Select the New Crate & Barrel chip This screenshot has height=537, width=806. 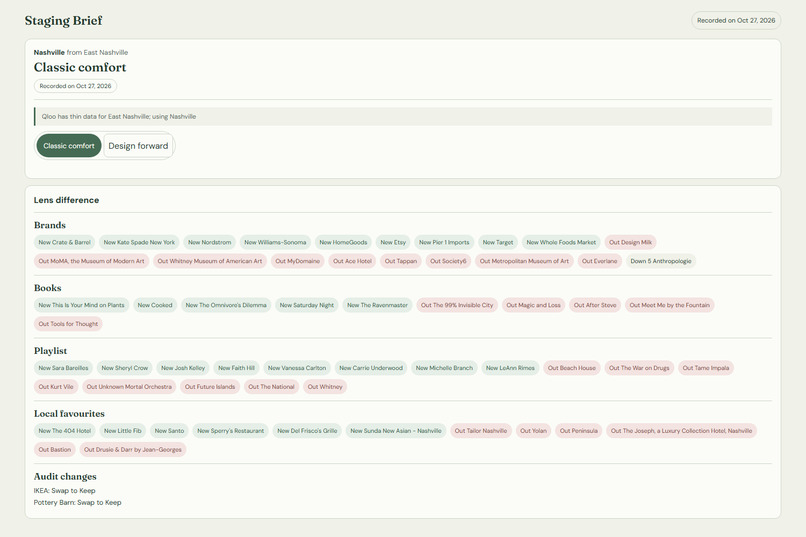(64, 242)
